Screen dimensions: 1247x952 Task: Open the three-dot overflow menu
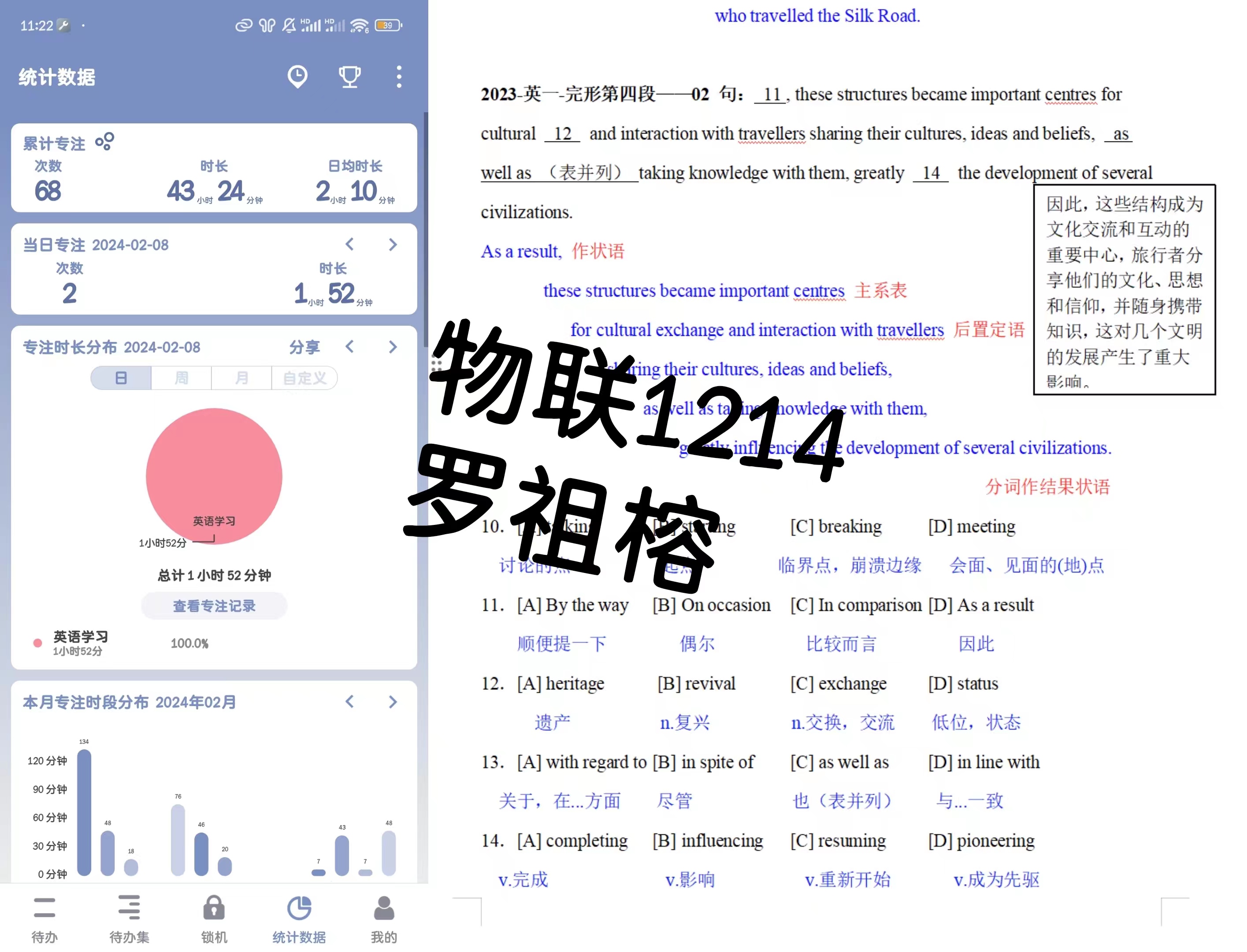pos(399,77)
